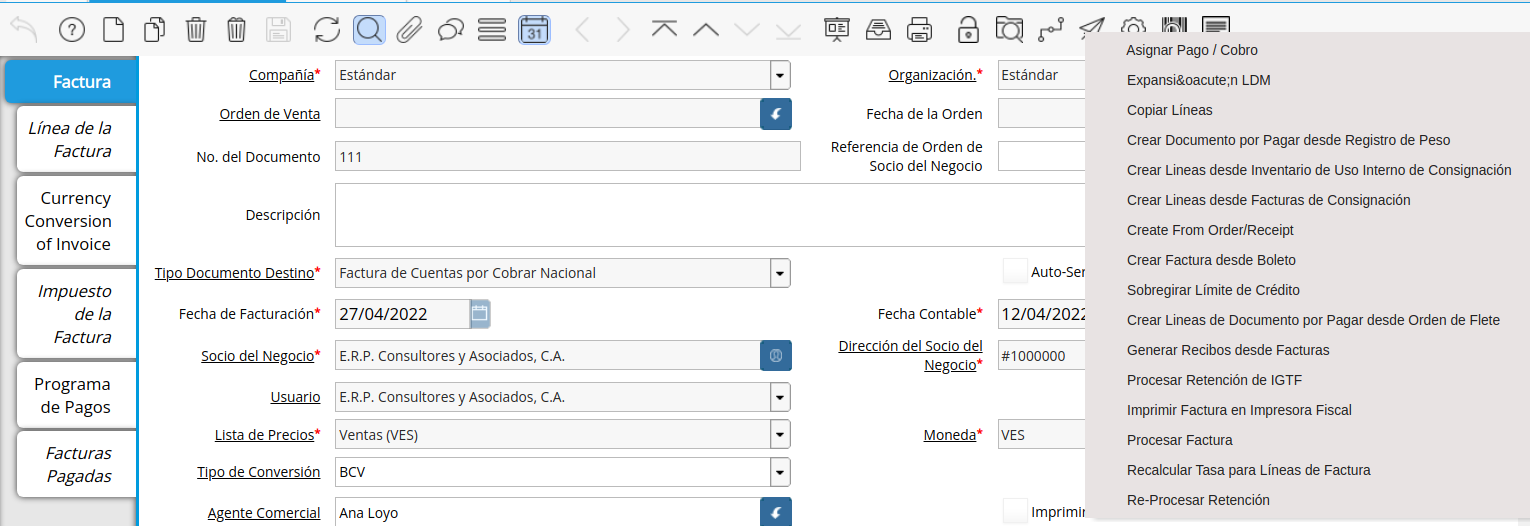Click the Refresh icon in toolbar
This screenshot has width=1530, height=526.
327,30
